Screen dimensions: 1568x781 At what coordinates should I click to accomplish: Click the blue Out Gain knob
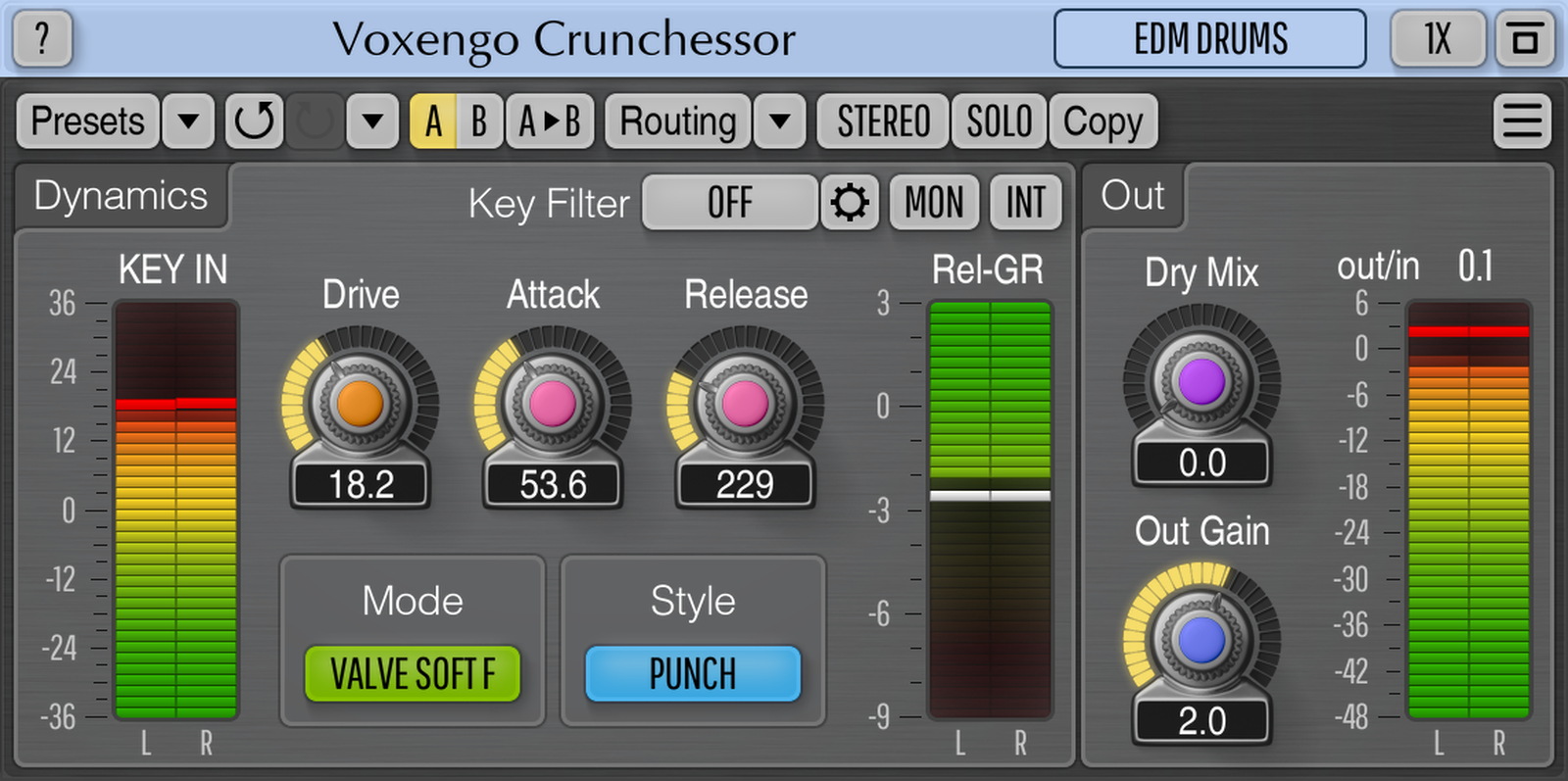point(1201,641)
